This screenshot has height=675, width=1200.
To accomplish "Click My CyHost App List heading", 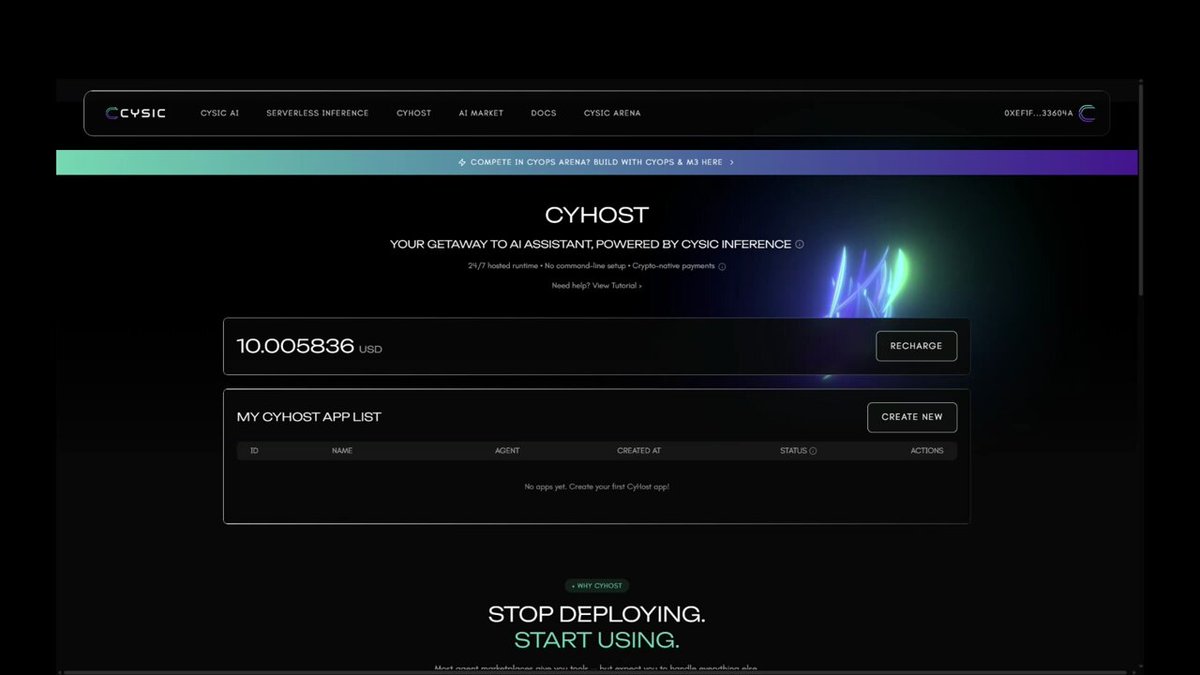I will click(x=309, y=417).
